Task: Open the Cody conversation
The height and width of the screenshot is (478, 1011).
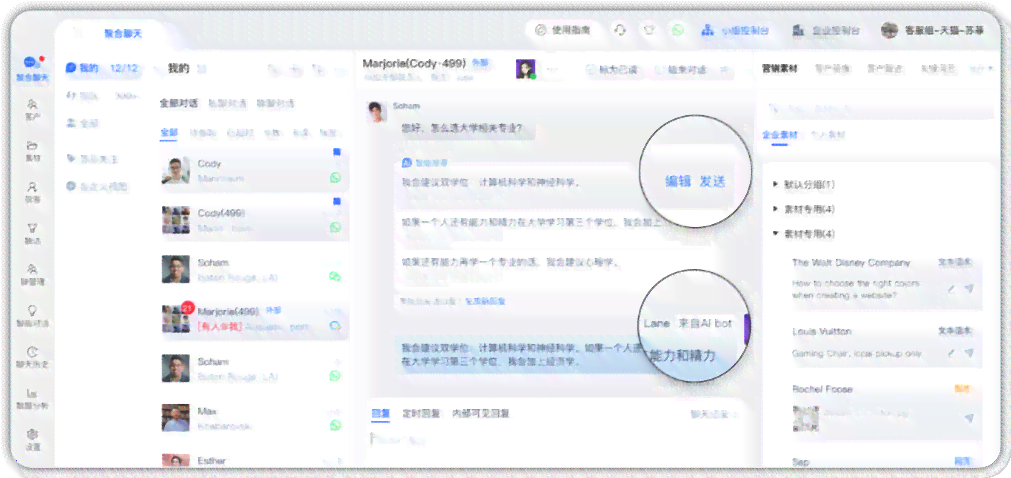Action: pos(255,170)
